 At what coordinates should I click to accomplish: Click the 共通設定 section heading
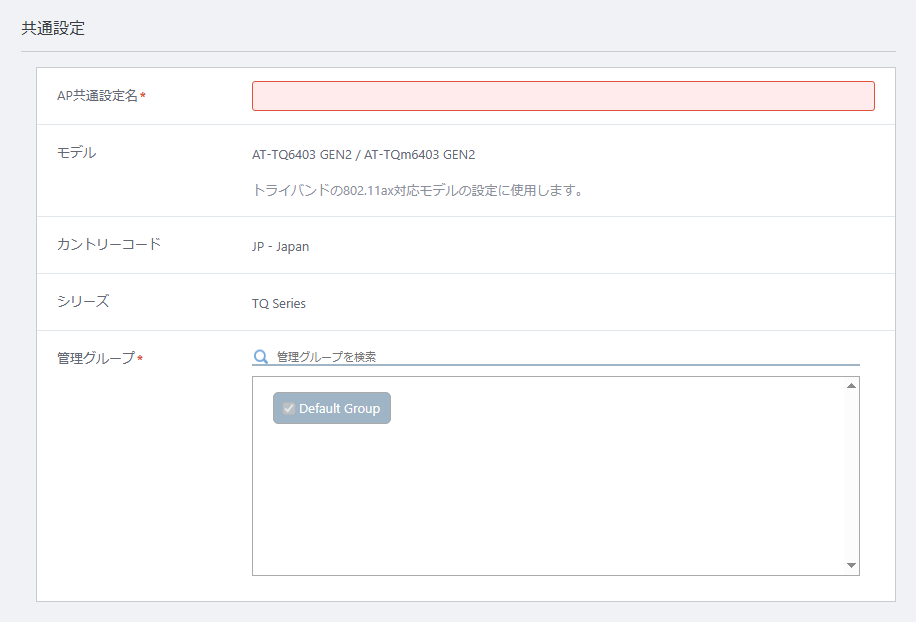pos(53,28)
